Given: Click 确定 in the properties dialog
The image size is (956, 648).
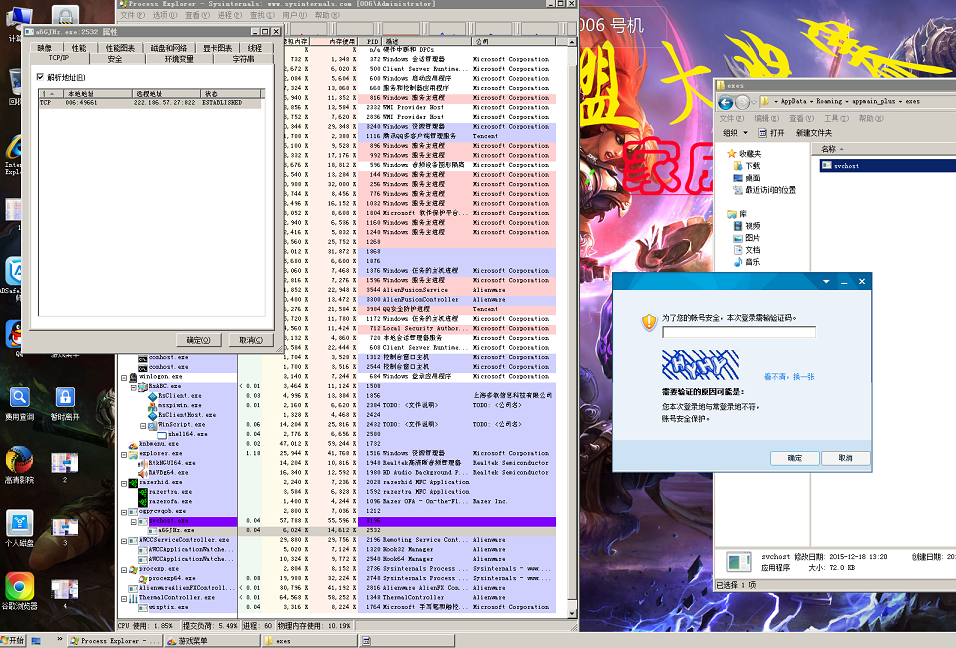Looking at the screenshot, I should [x=198, y=340].
